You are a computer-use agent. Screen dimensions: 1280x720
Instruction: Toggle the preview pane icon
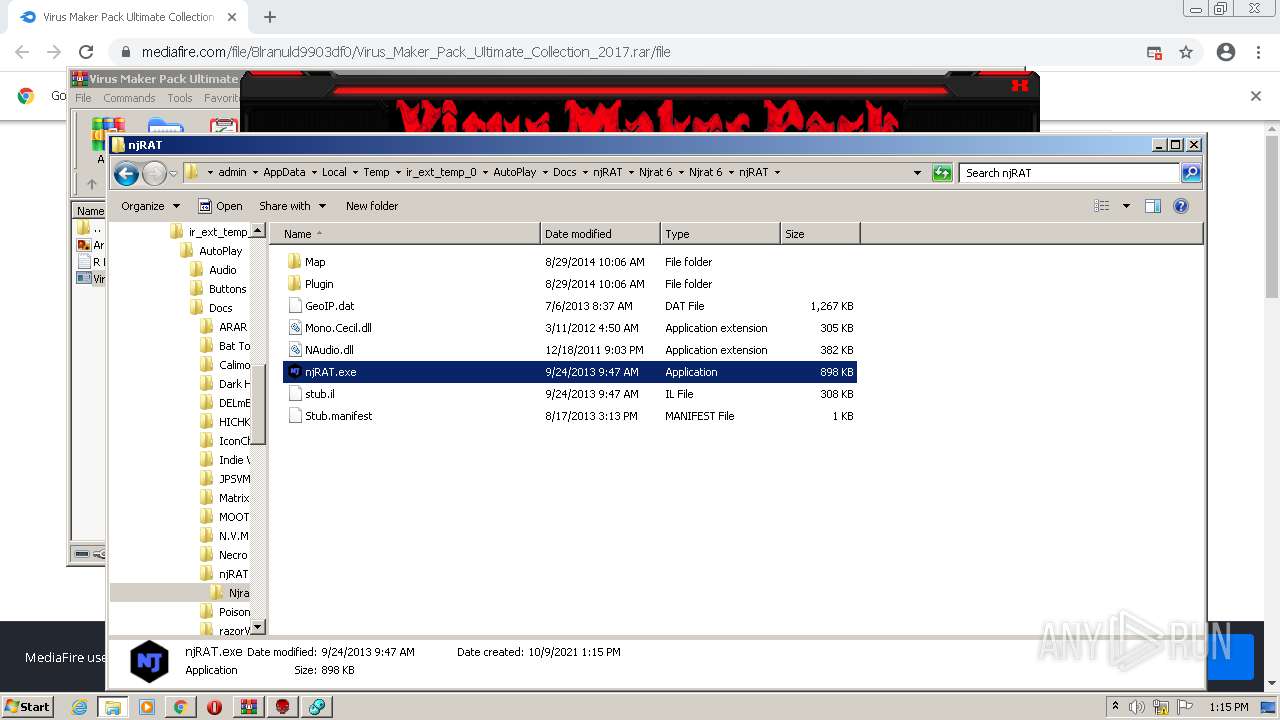1152,206
